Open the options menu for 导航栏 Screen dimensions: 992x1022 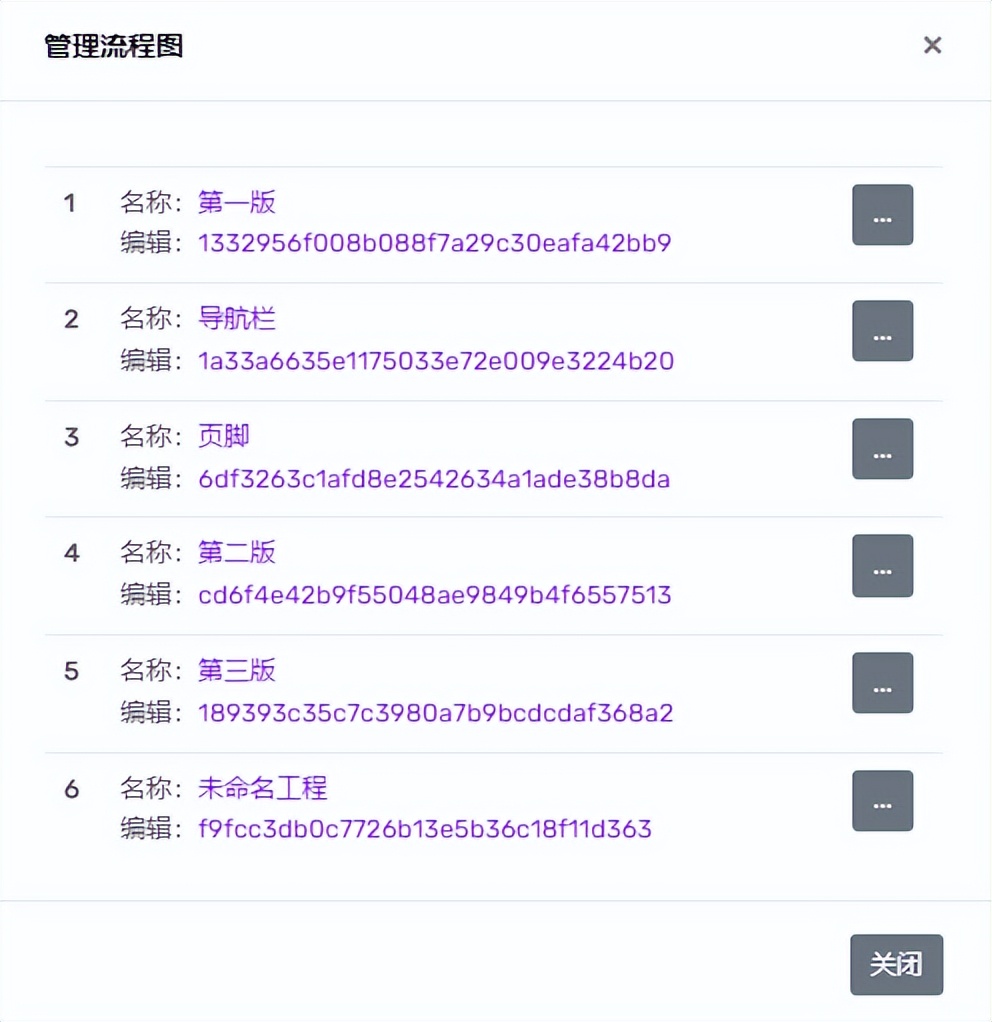pyautogui.click(x=882, y=331)
